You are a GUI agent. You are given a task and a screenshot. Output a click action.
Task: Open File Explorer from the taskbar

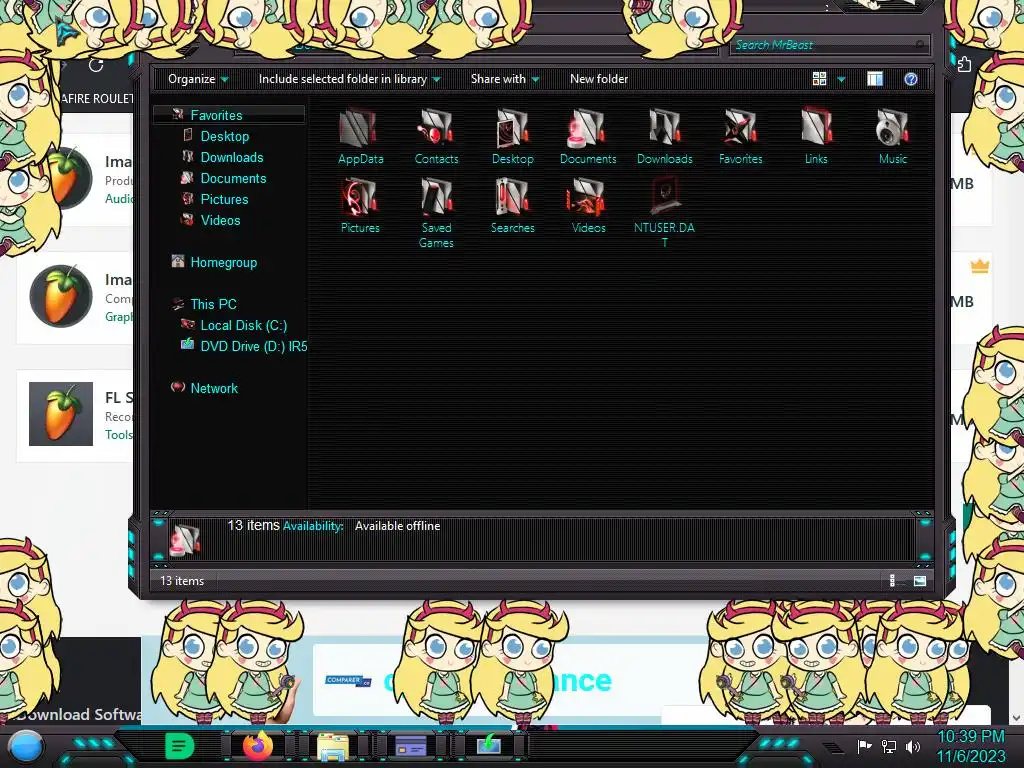(x=333, y=746)
